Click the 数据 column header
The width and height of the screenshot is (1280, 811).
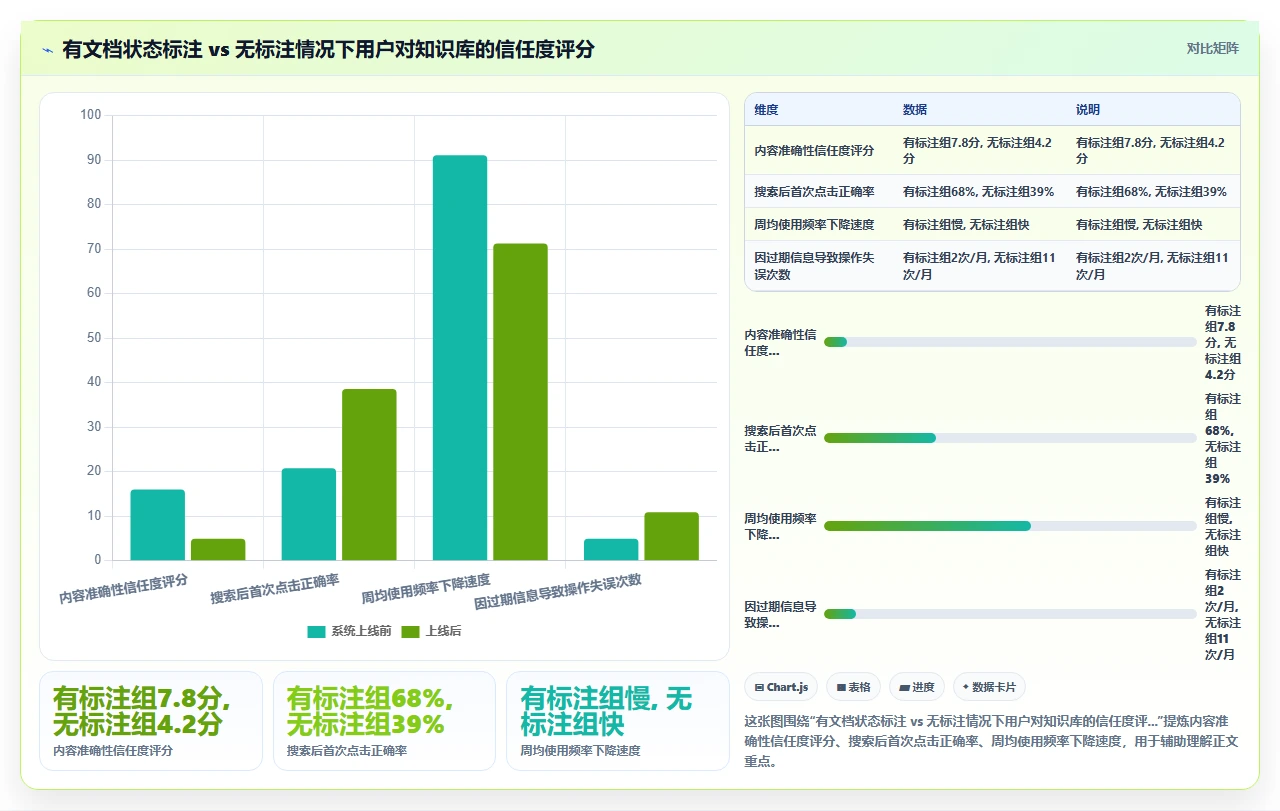pos(915,110)
